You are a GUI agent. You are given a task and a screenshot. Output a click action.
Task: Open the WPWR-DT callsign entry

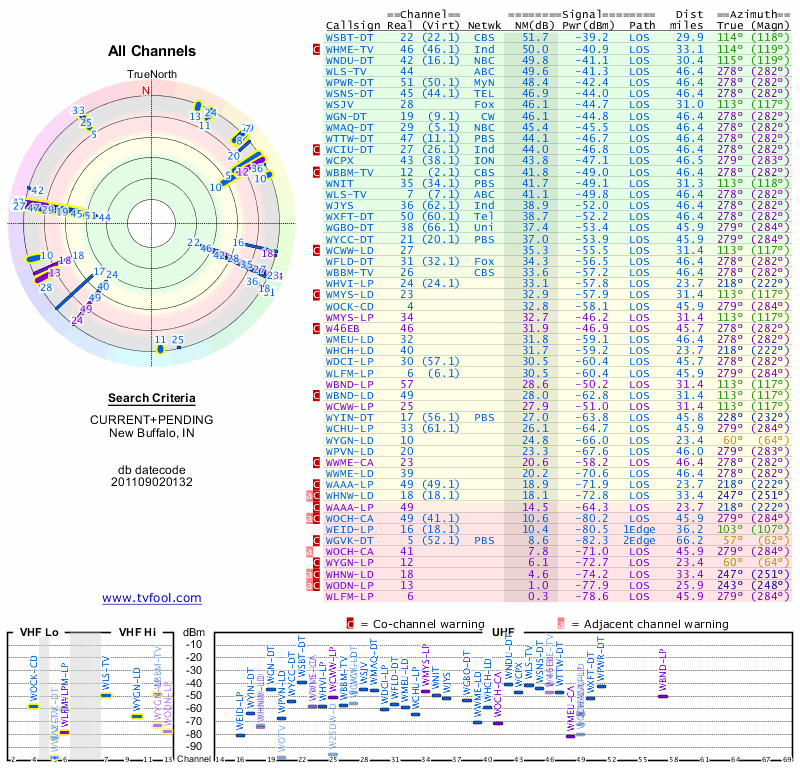(x=349, y=83)
